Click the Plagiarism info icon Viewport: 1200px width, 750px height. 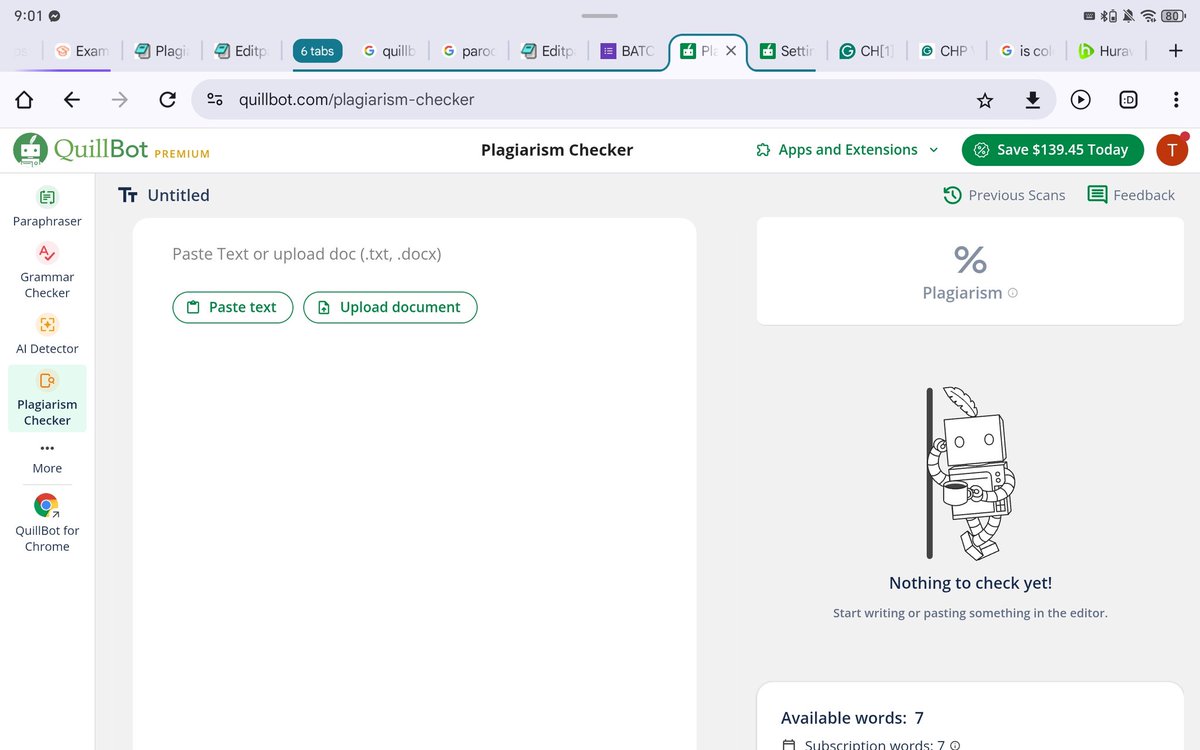coord(1013,293)
